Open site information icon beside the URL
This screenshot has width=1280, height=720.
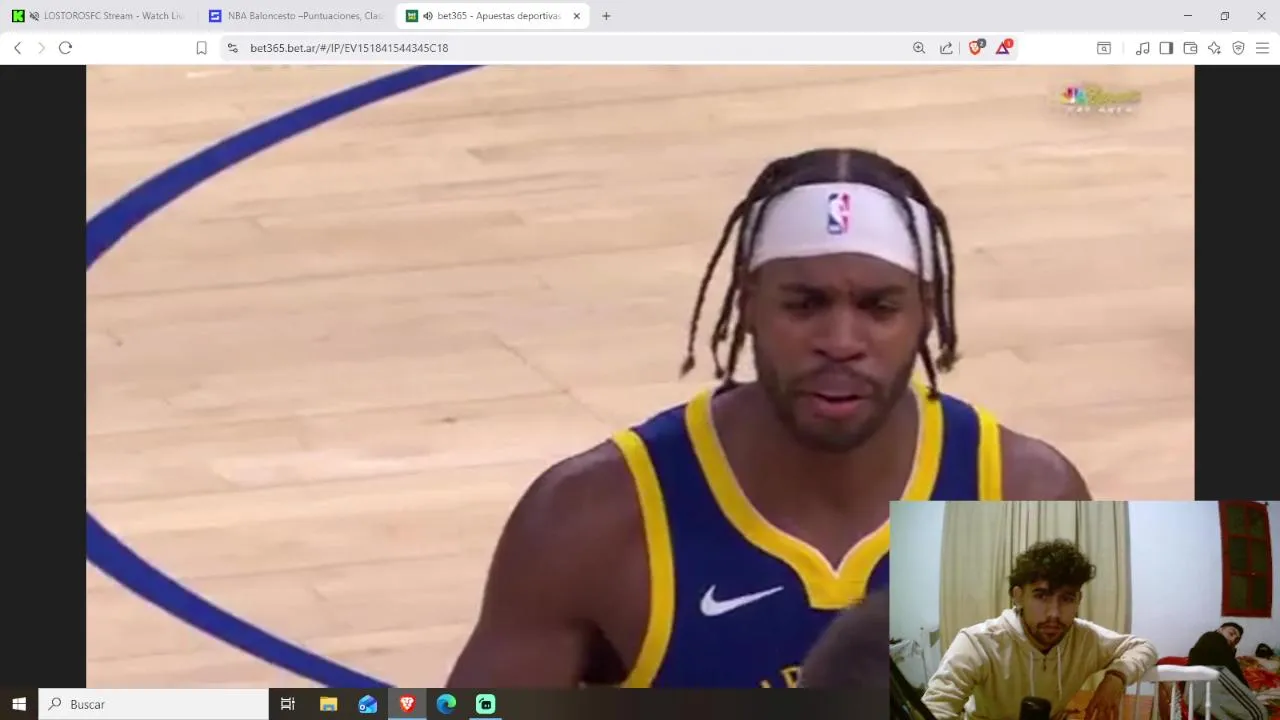pos(233,48)
